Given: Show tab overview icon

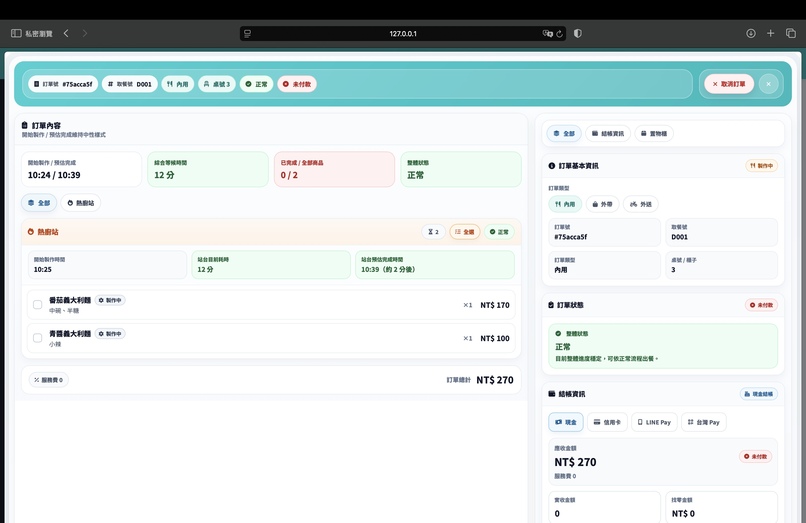Looking at the screenshot, I should (791, 33).
